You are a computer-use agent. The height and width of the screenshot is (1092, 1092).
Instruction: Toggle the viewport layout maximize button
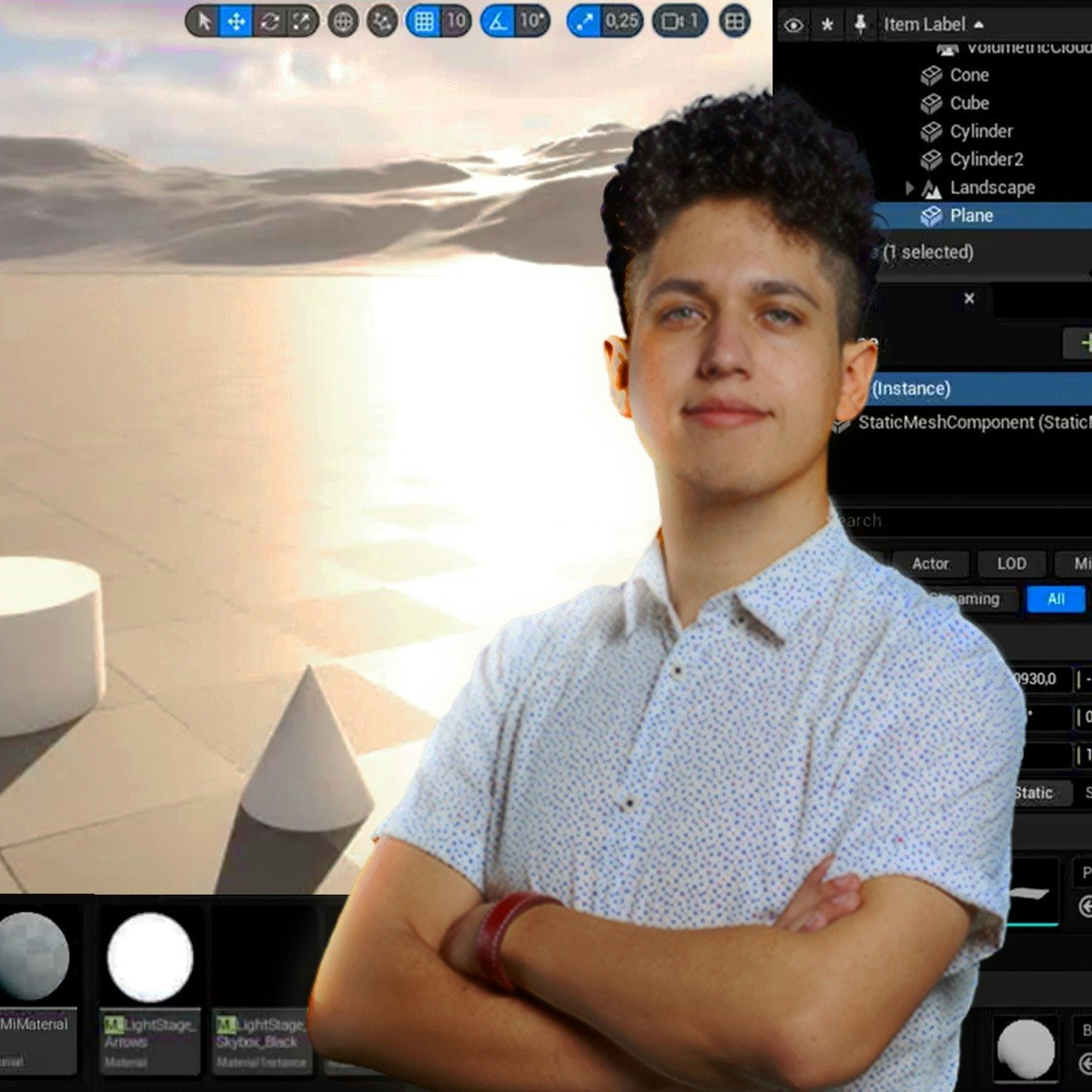click(734, 21)
